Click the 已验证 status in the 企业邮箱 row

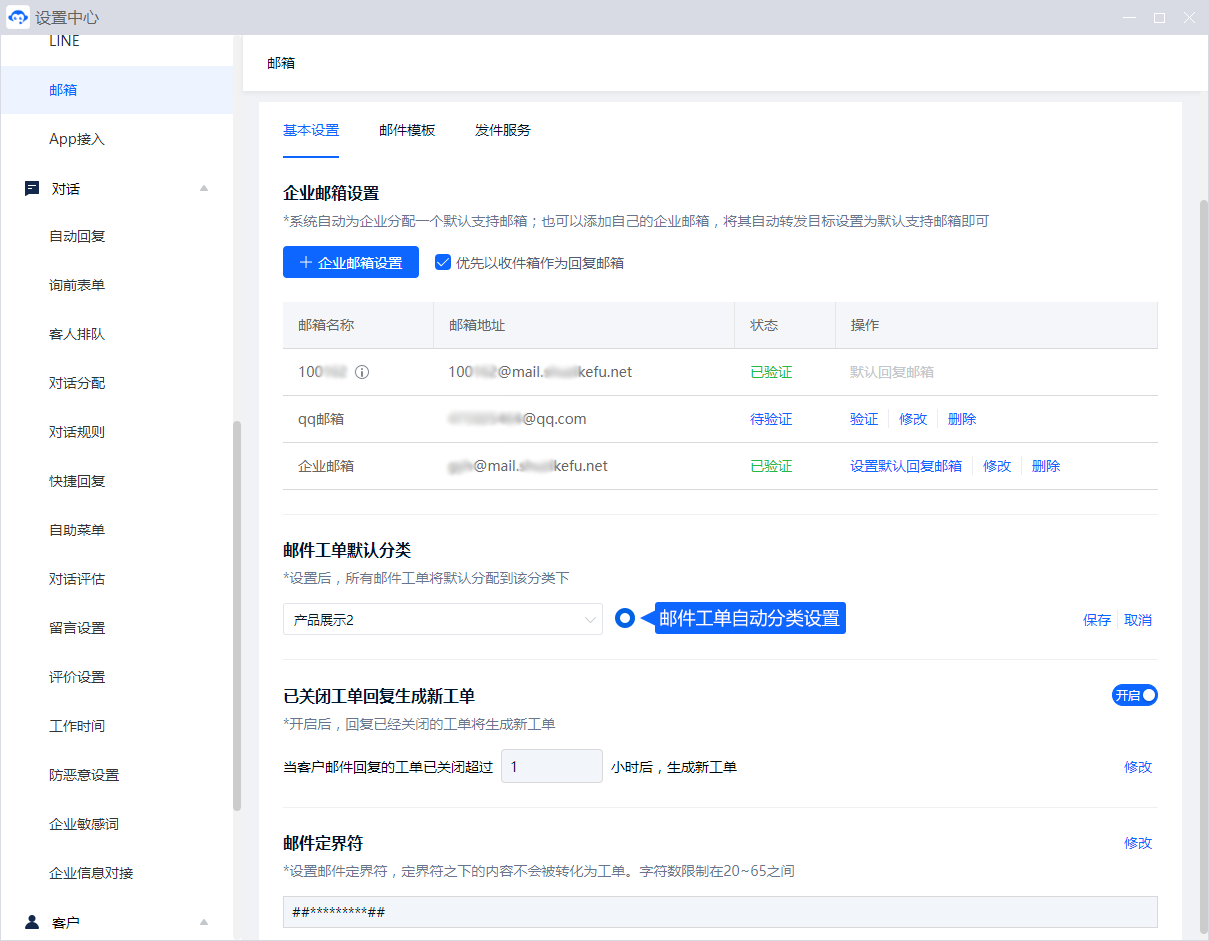(x=771, y=467)
